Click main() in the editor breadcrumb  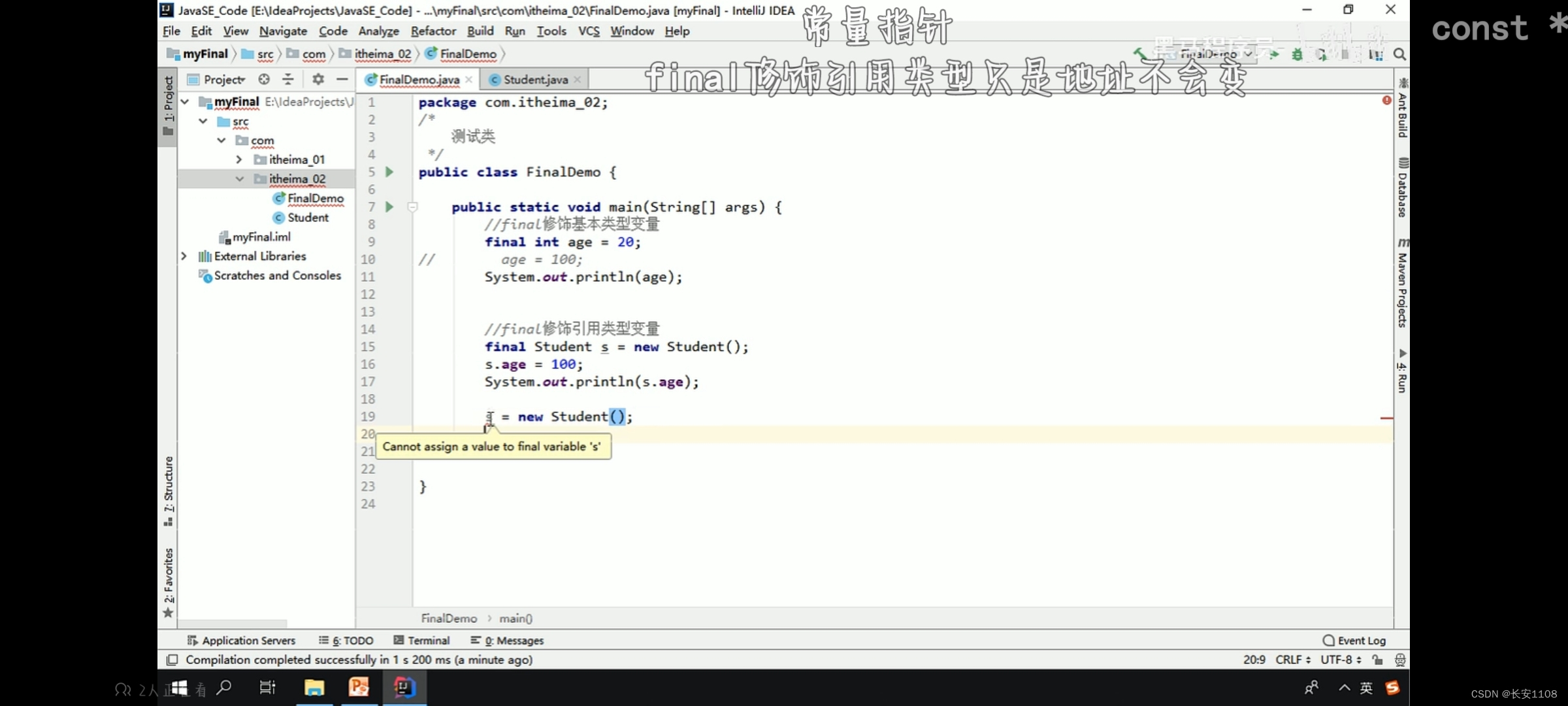click(x=515, y=618)
